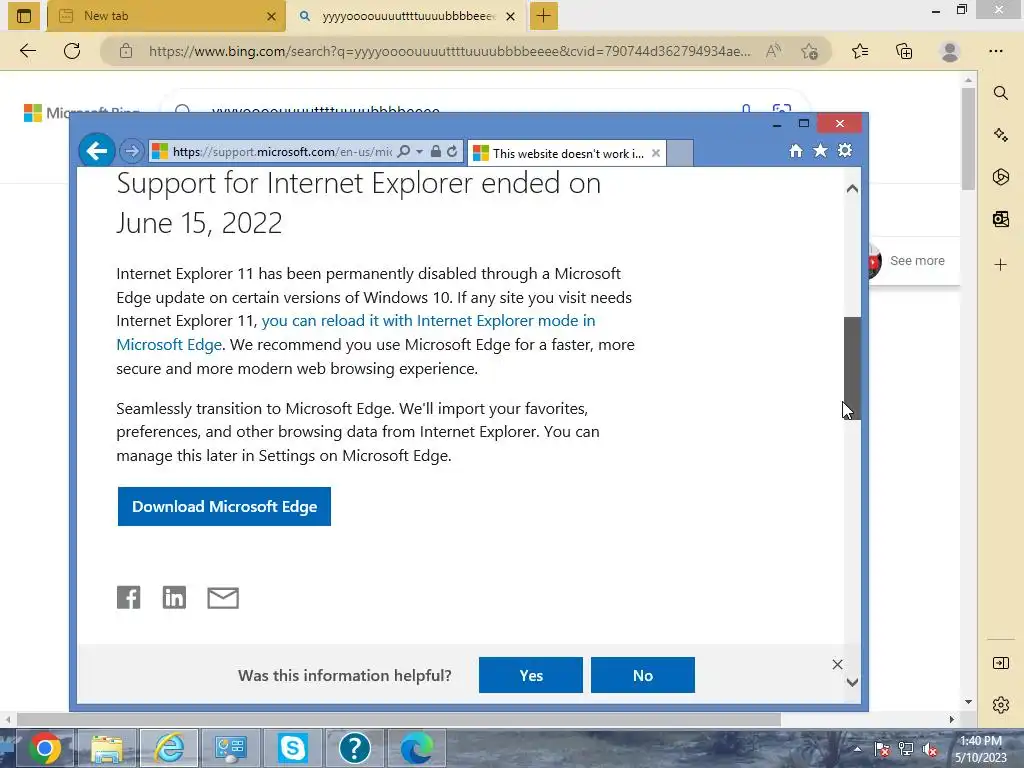Click the Internet Explorer address bar search icon
The width and height of the screenshot is (1024, 768).
click(404, 152)
